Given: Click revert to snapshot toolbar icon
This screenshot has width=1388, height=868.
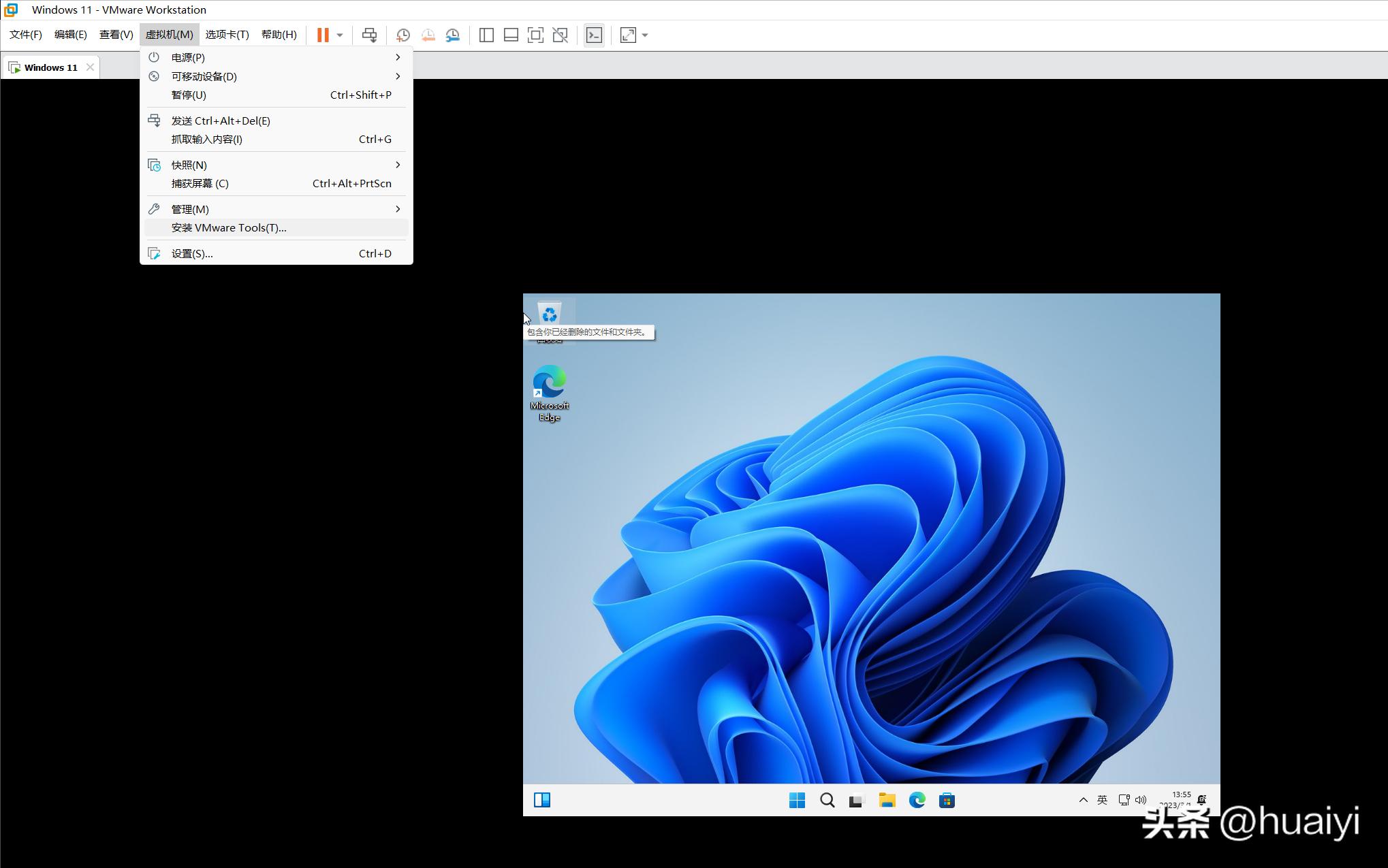Looking at the screenshot, I should (428, 35).
